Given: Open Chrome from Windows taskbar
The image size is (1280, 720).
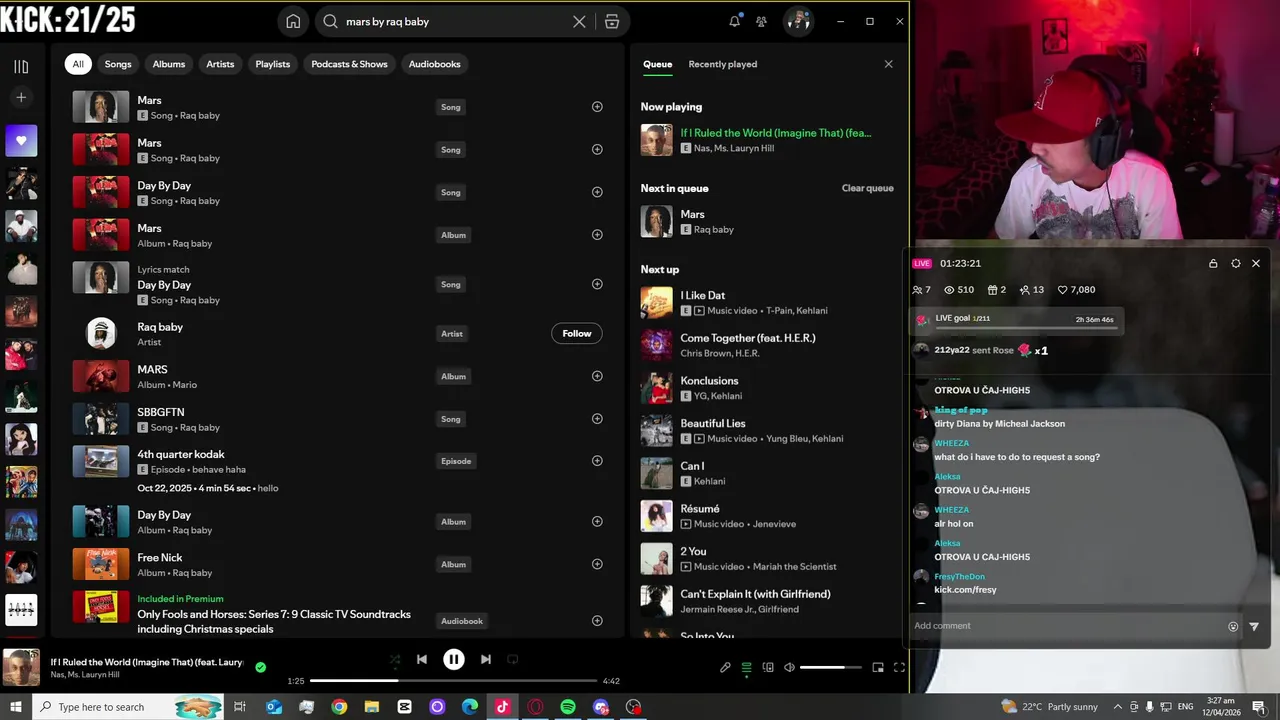Looking at the screenshot, I should [339, 707].
